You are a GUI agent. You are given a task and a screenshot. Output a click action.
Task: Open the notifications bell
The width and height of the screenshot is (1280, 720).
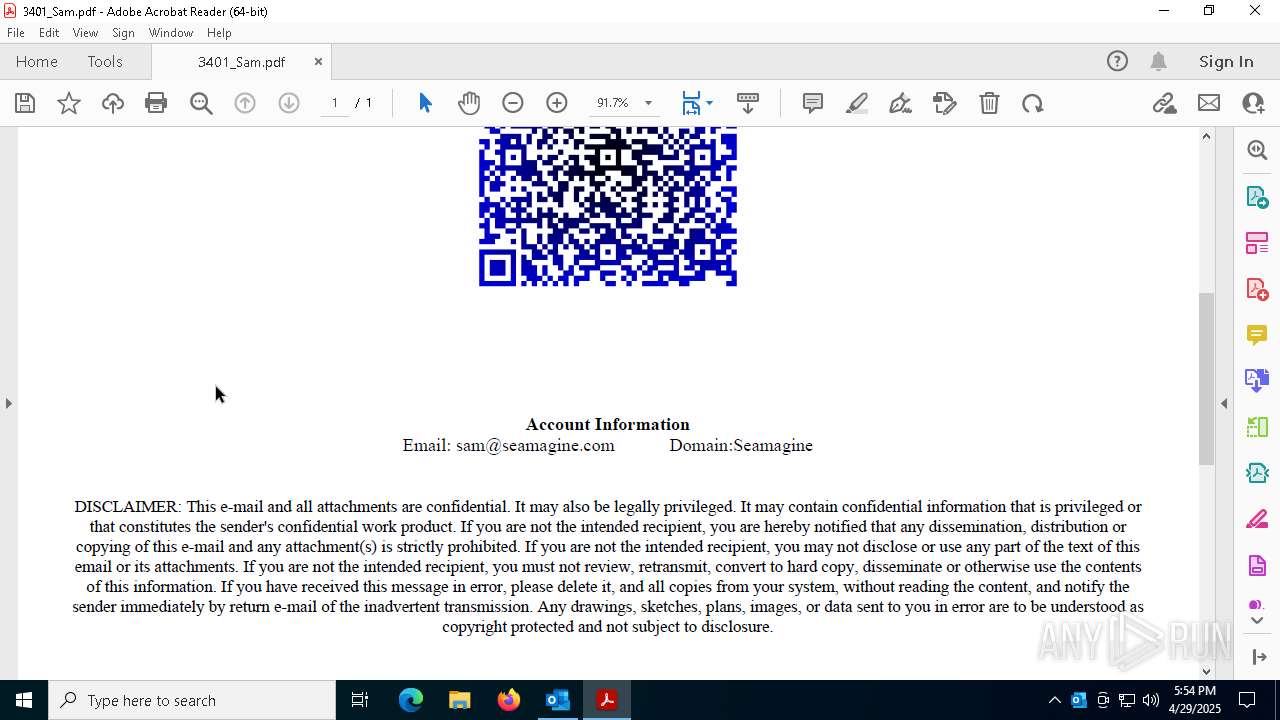[1159, 61]
